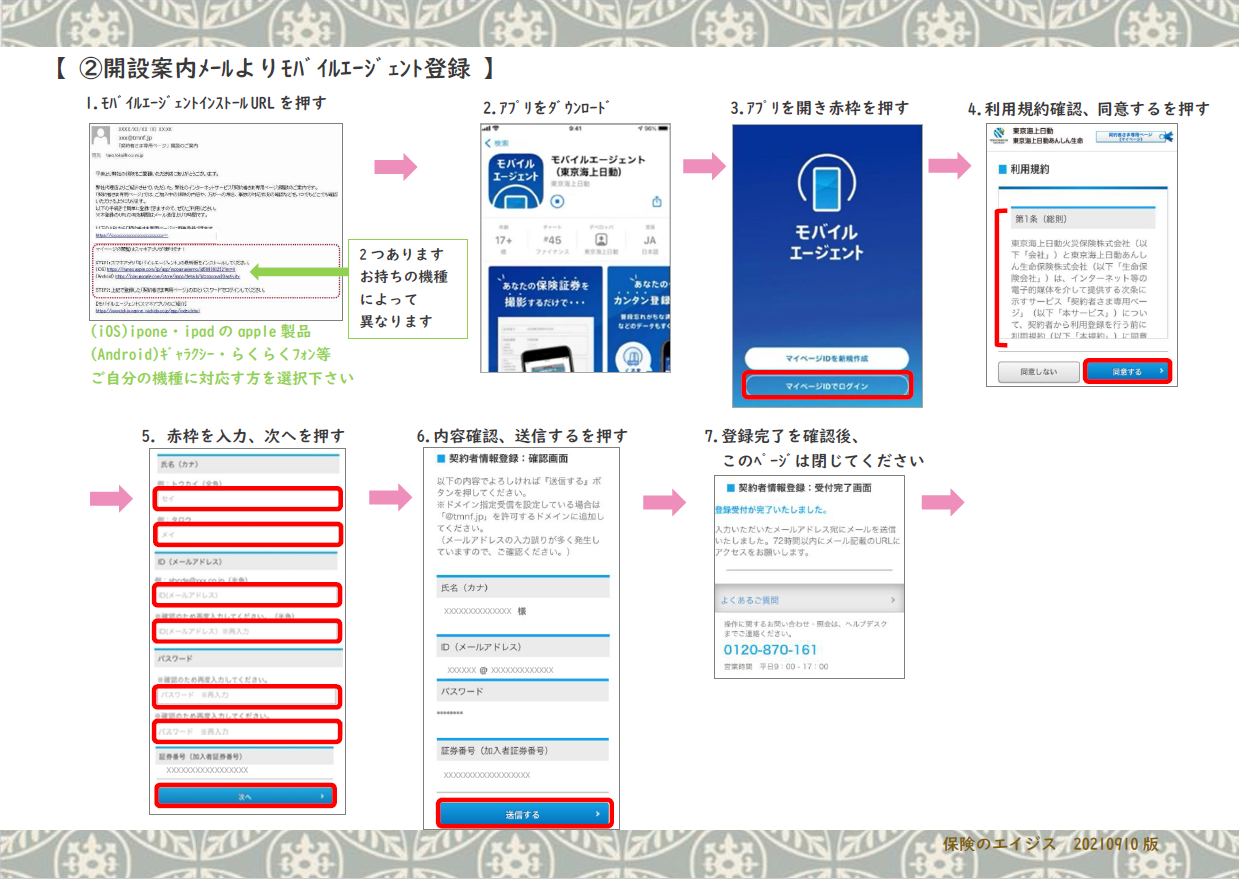Tap the App Store download button

point(558,200)
